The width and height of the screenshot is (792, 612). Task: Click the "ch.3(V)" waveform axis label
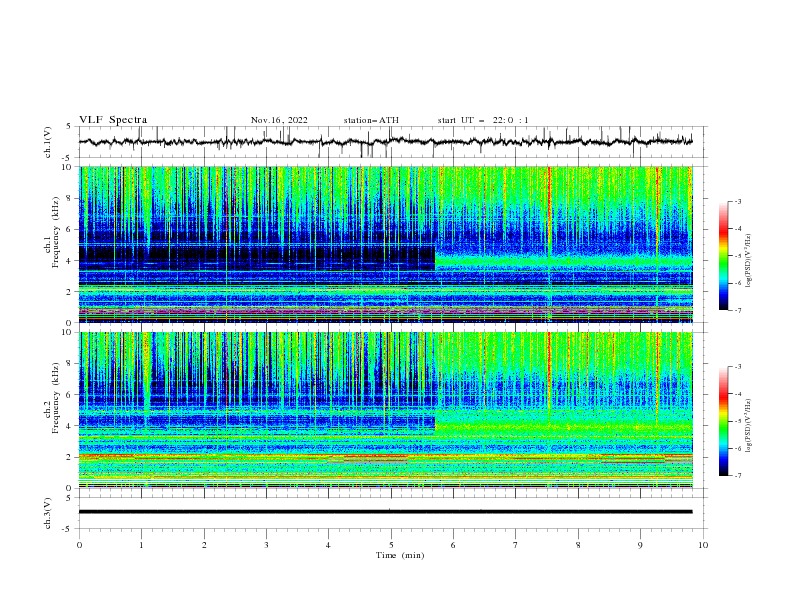(x=48, y=513)
